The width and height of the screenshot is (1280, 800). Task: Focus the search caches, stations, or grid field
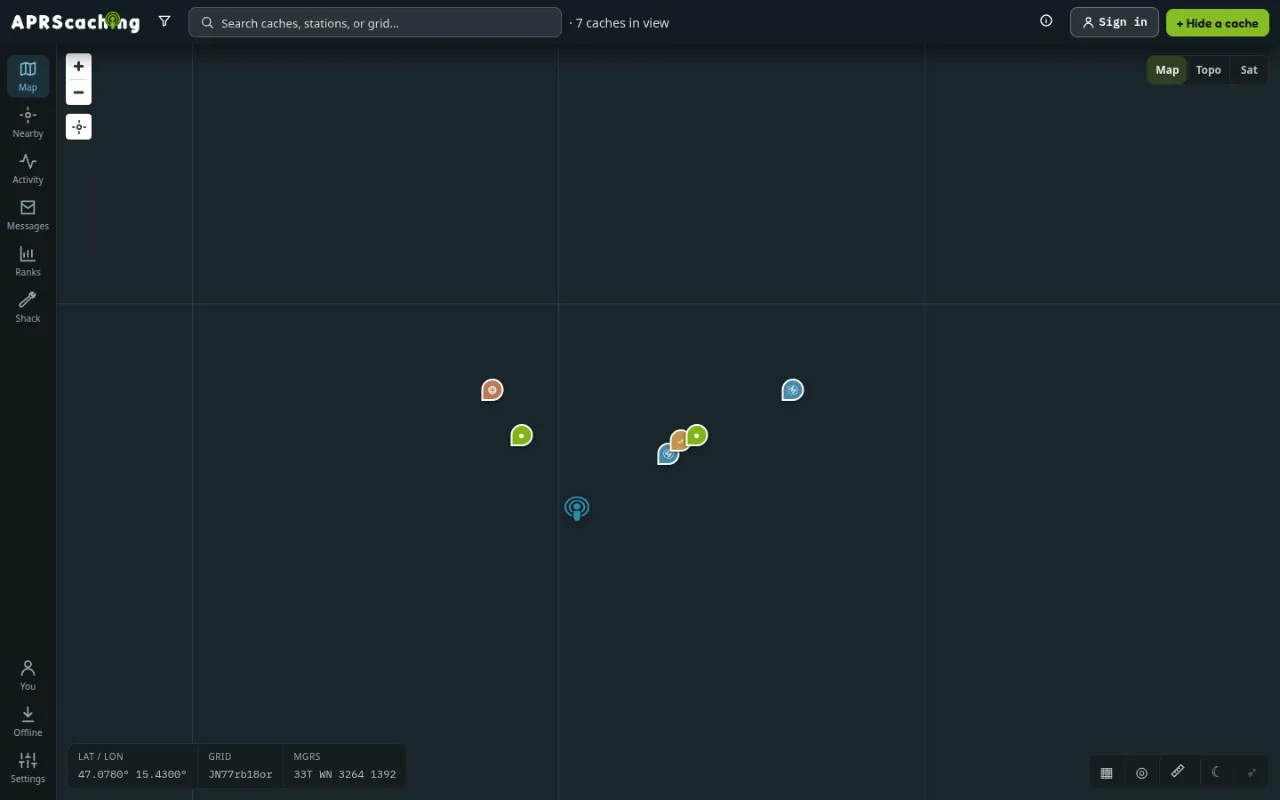375,22
